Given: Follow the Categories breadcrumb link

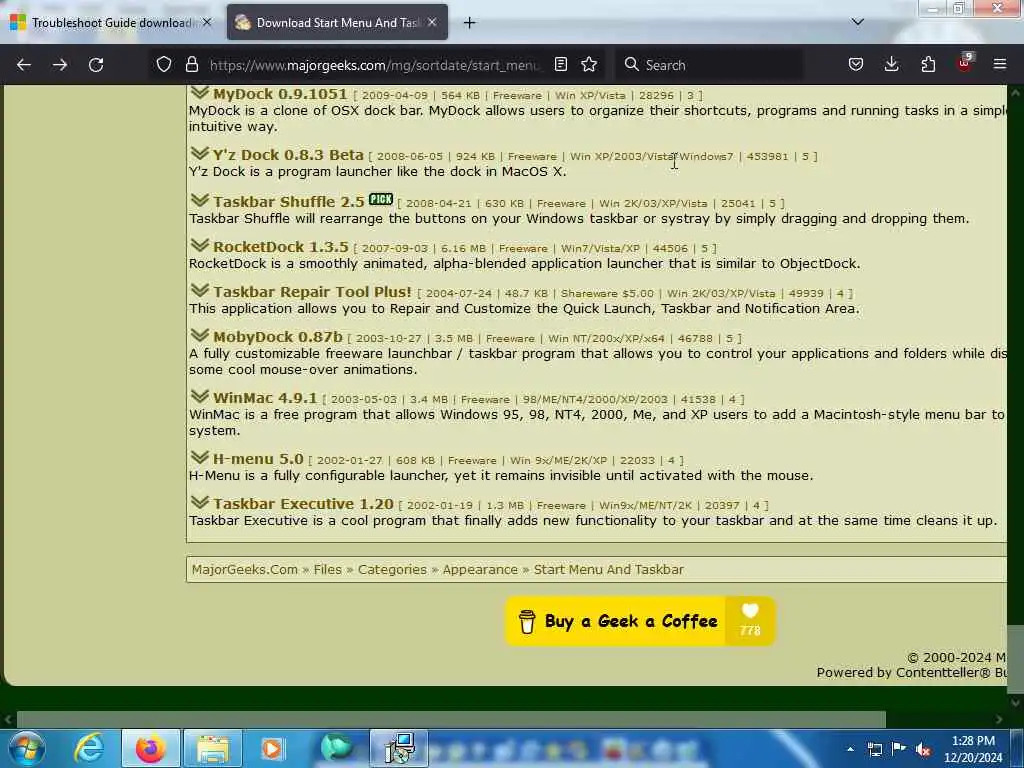Looking at the screenshot, I should [392, 569].
